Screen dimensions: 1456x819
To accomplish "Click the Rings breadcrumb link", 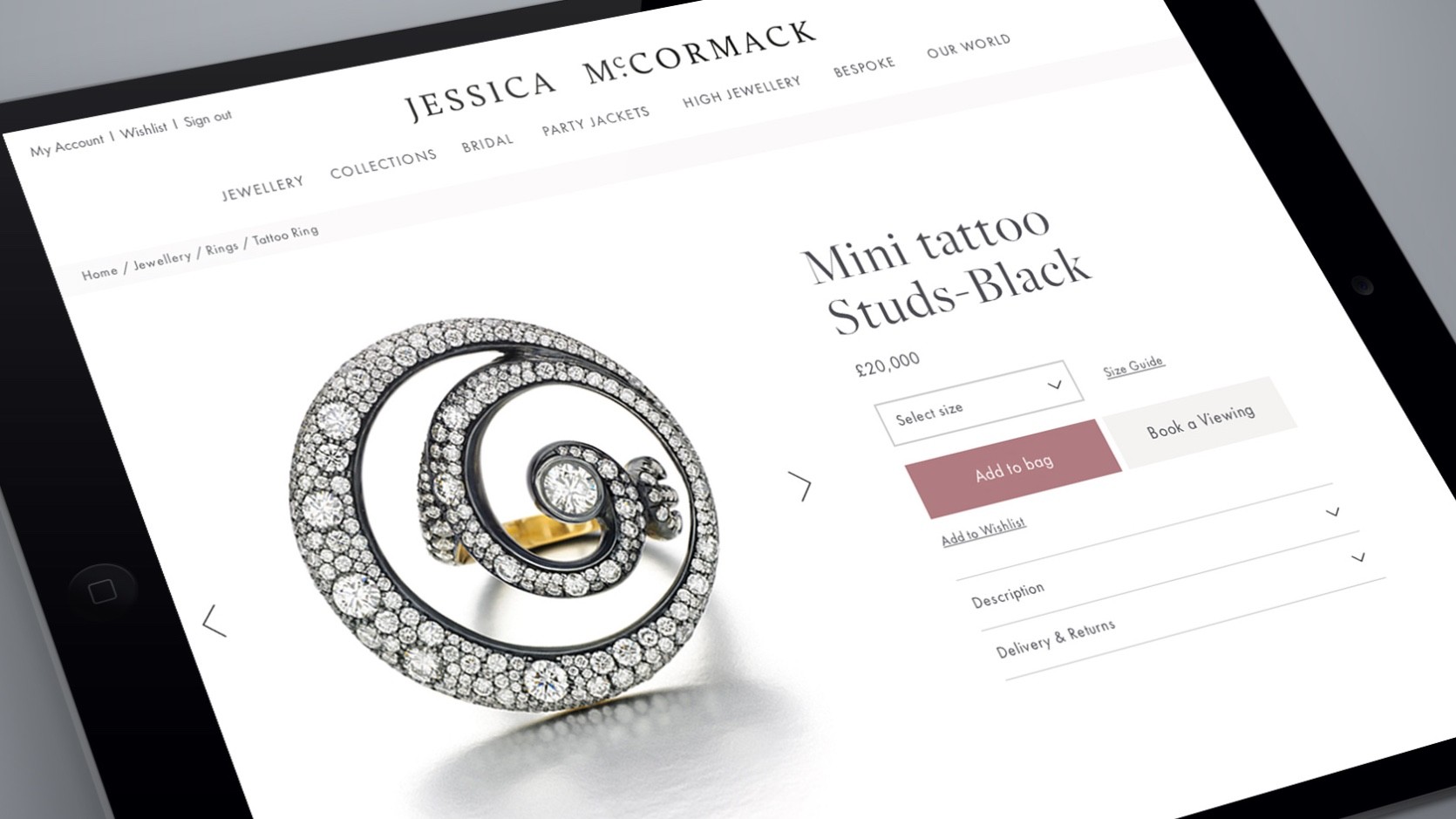I will coord(221,248).
